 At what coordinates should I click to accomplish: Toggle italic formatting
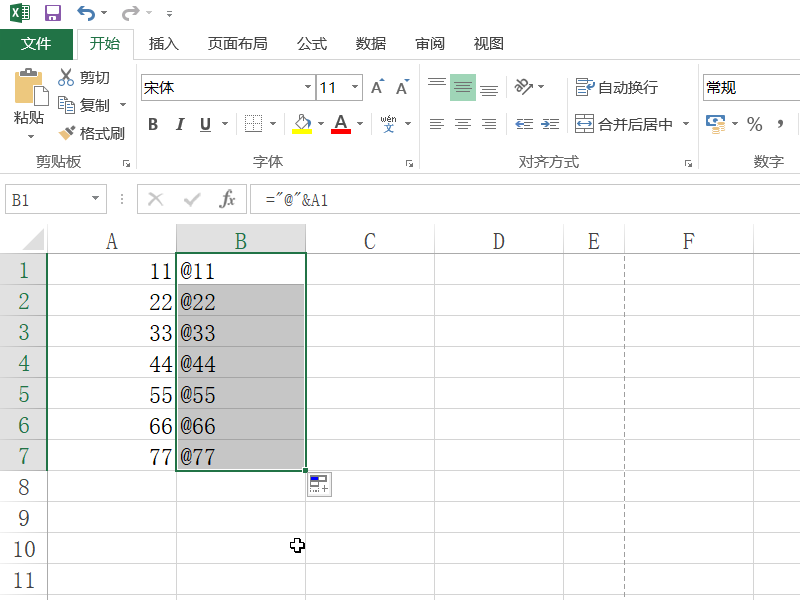(x=180, y=124)
